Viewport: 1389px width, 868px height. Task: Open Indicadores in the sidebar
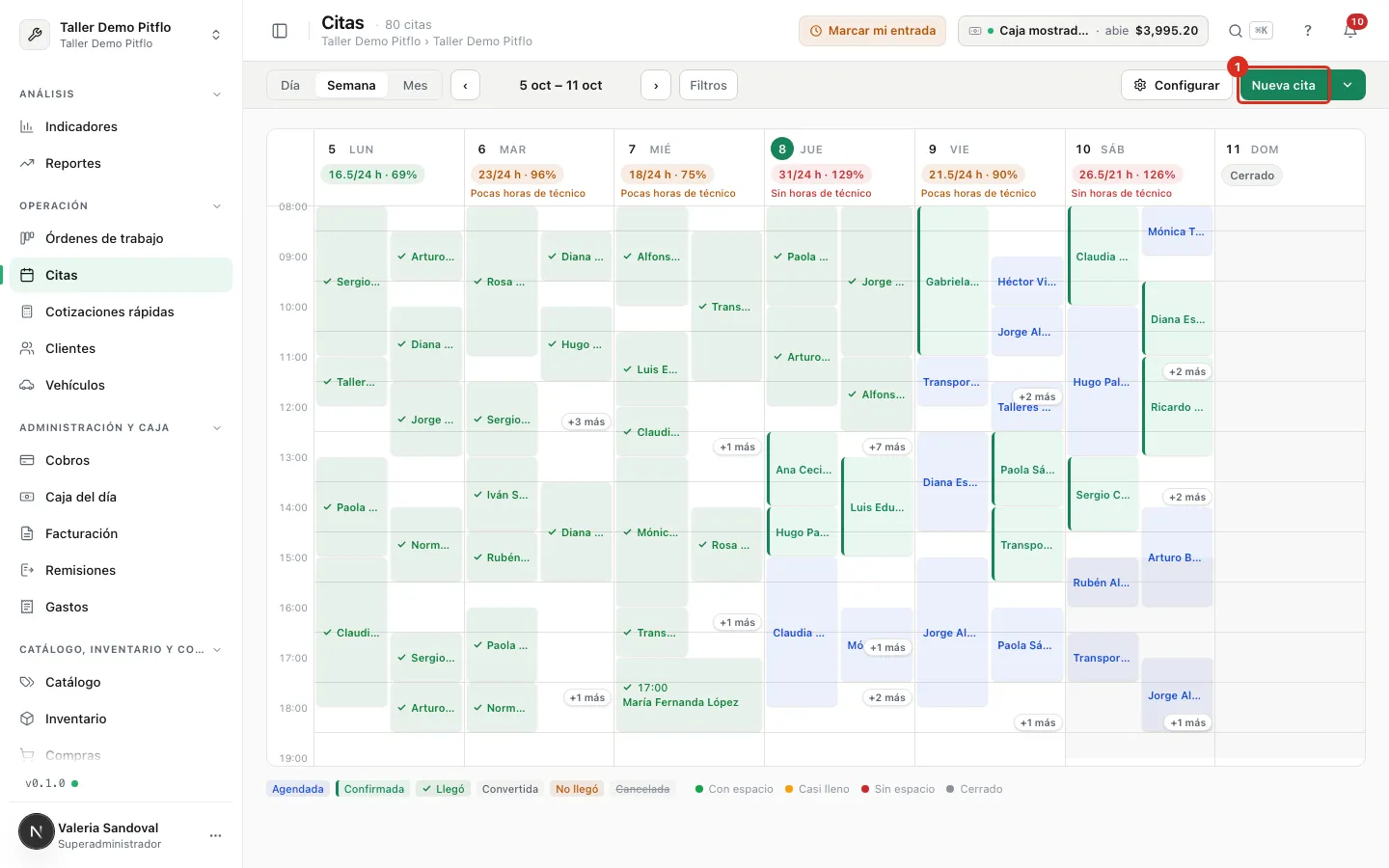pyautogui.click(x=121, y=126)
